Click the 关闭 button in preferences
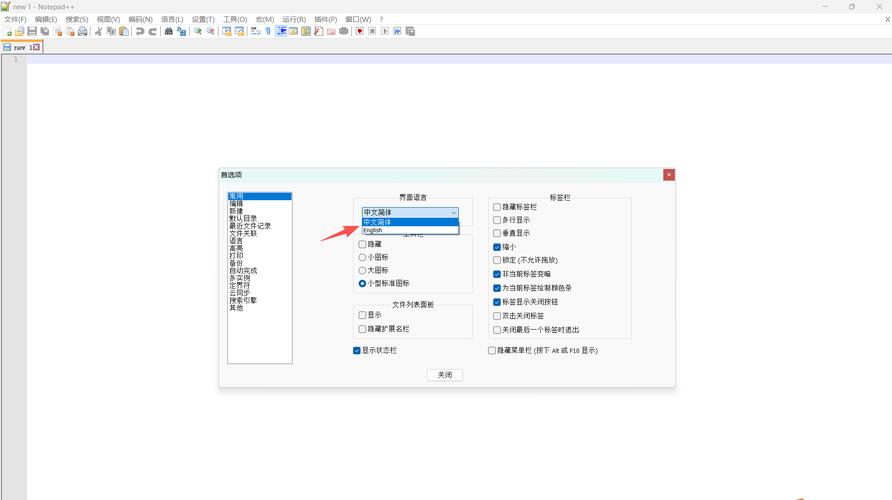Viewport: 892px width, 500px height. tap(445, 375)
